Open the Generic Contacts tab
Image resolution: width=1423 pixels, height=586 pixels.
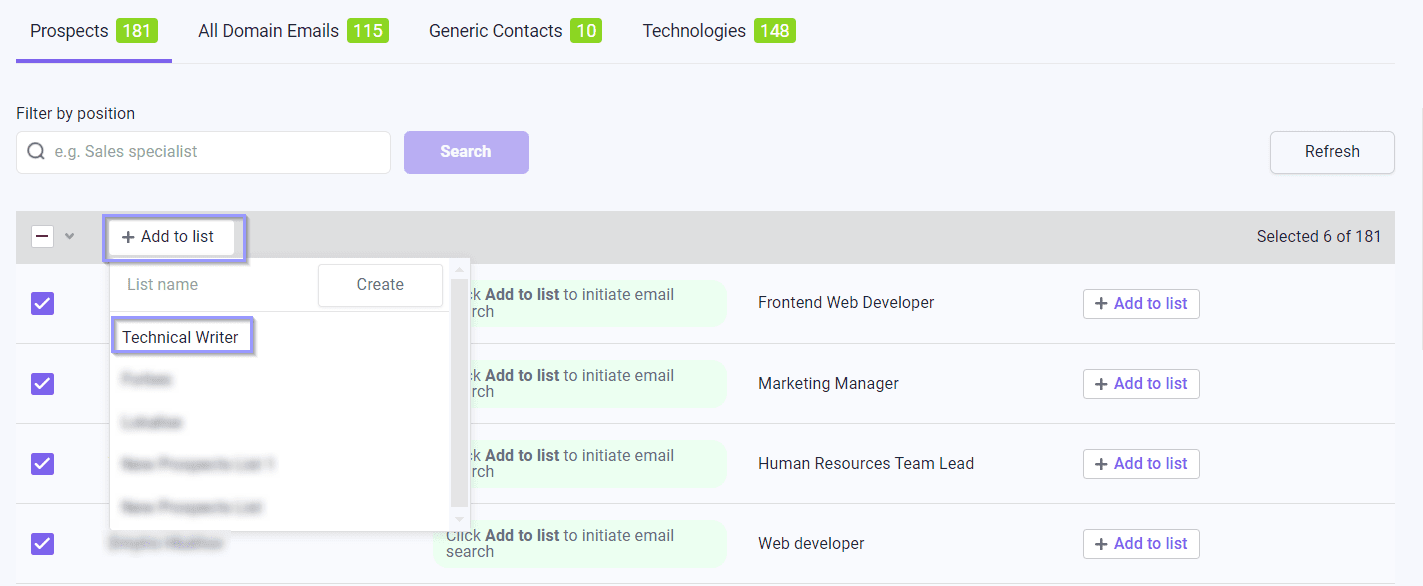[x=514, y=31]
